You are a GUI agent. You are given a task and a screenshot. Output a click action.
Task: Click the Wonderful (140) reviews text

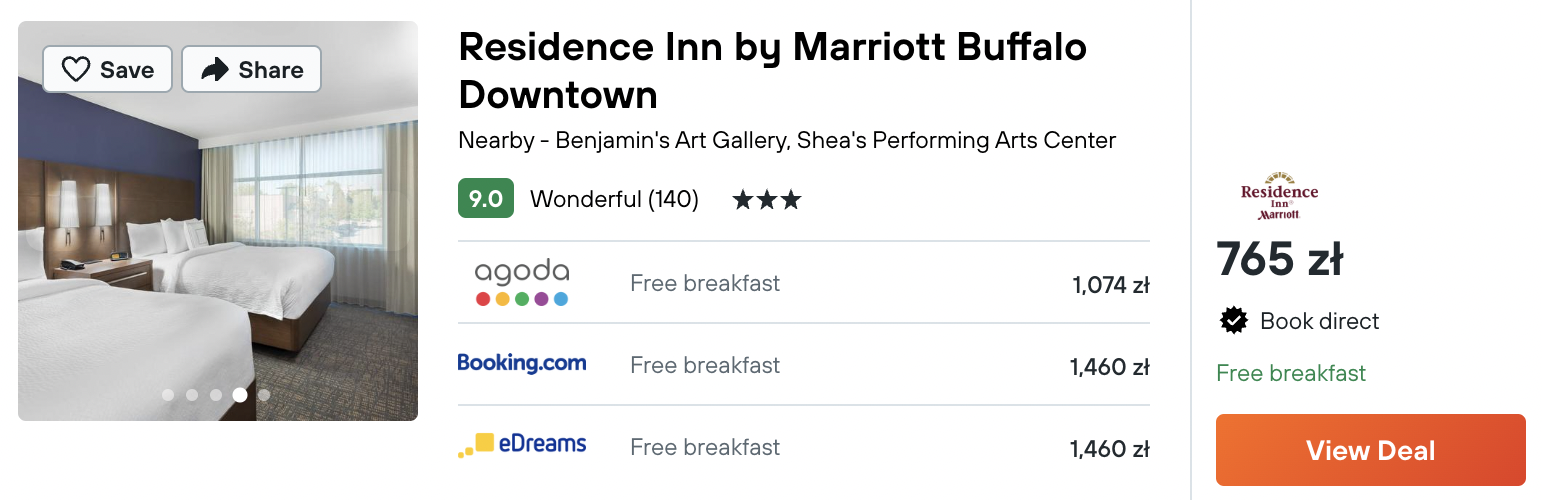pyautogui.click(x=614, y=199)
